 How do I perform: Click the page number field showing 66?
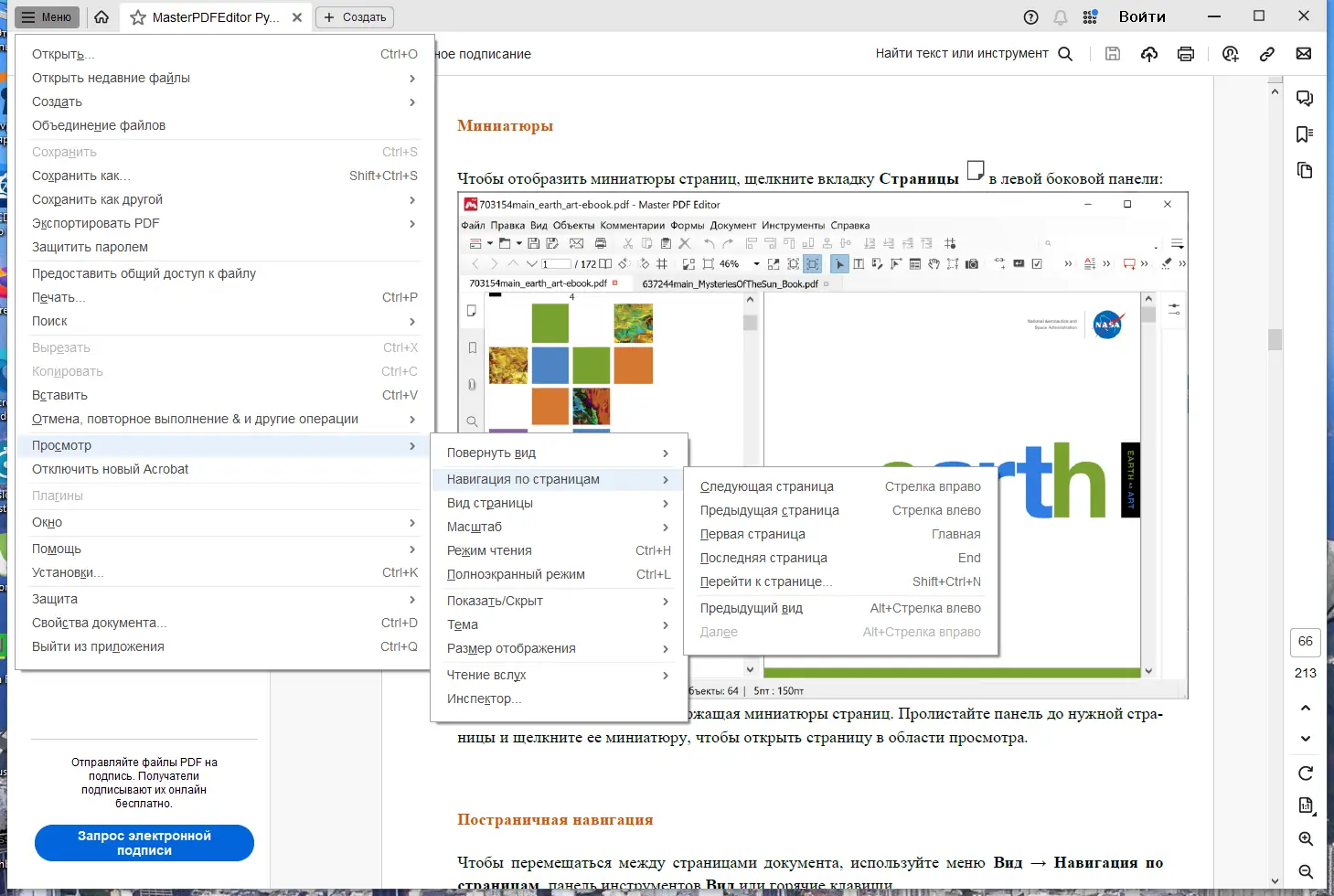click(x=1306, y=642)
